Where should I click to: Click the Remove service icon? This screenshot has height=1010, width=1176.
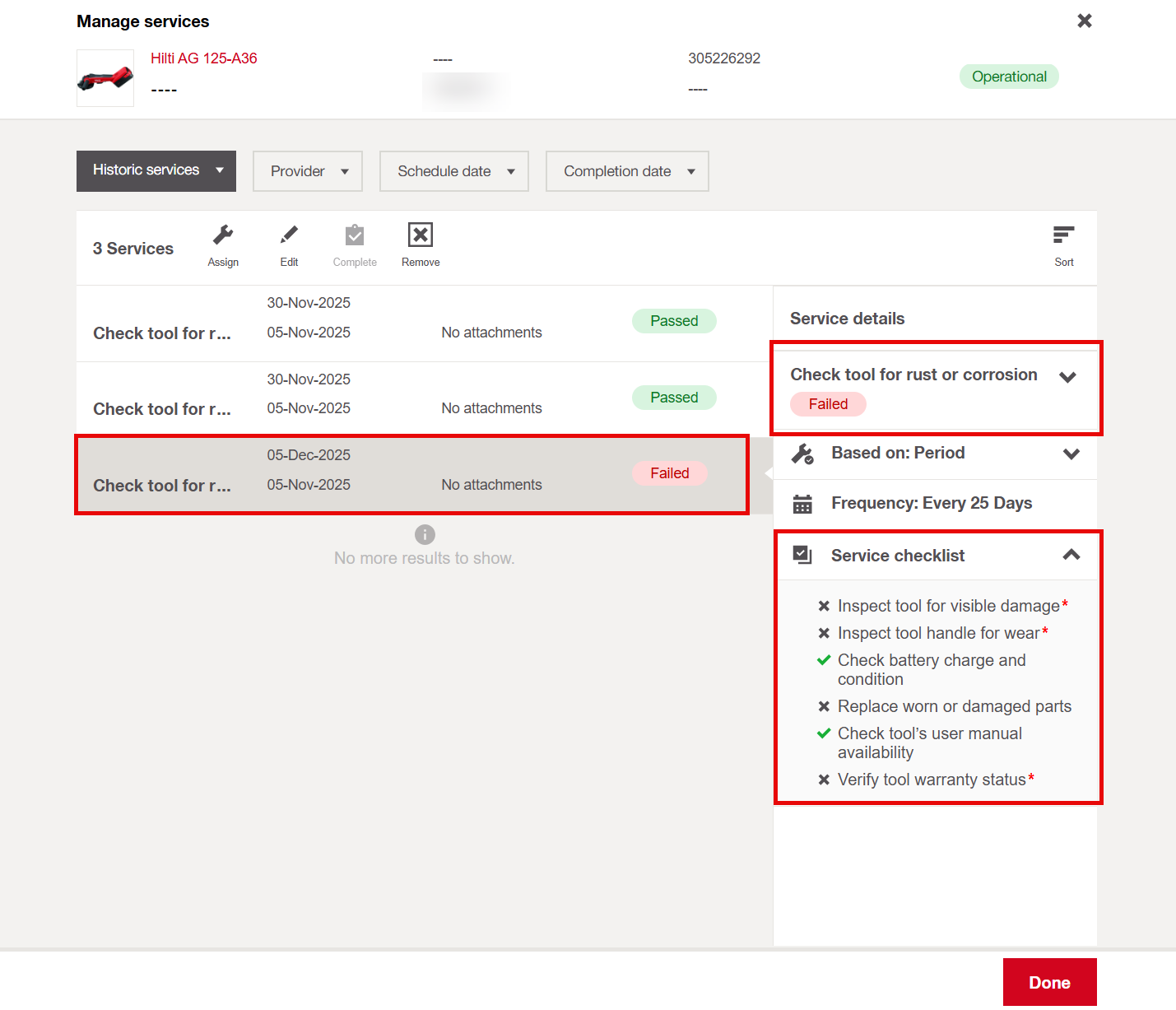(421, 236)
